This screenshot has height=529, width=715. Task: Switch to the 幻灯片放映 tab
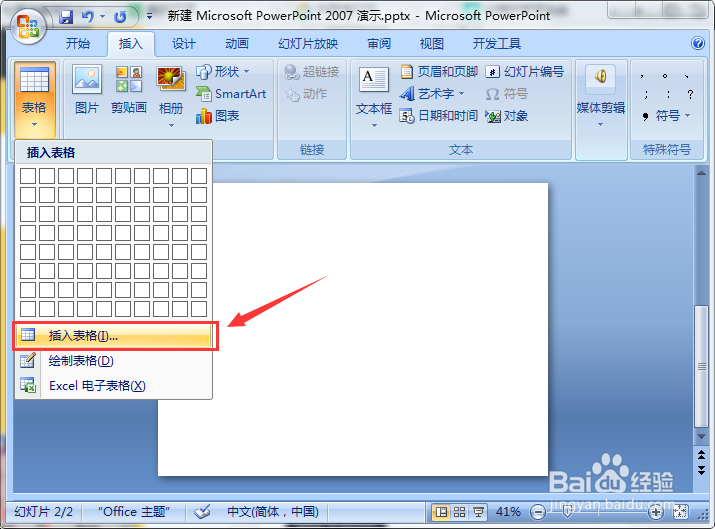(308, 44)
